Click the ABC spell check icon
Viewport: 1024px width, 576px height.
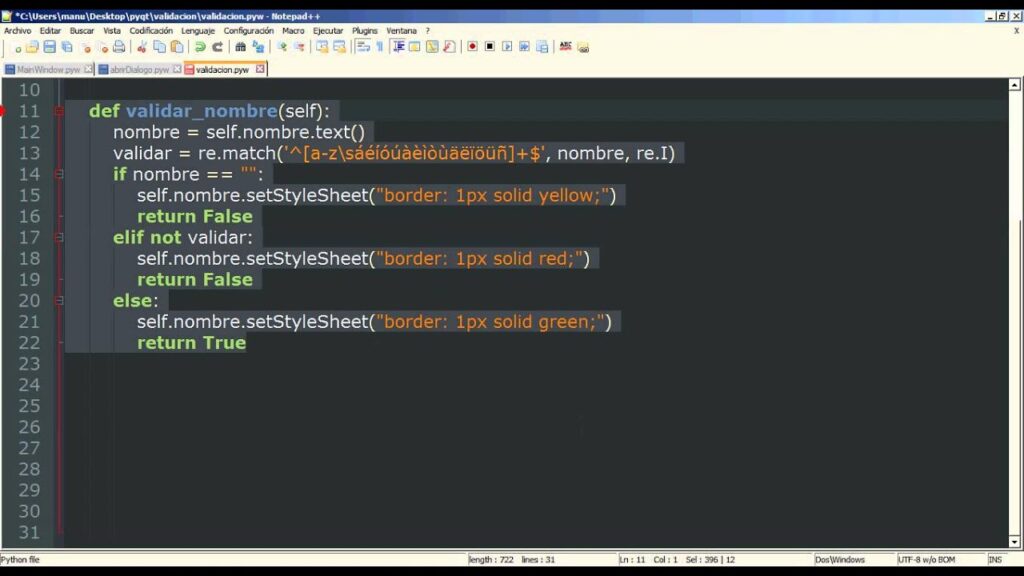pyautogui.click(x=565, y=47)
